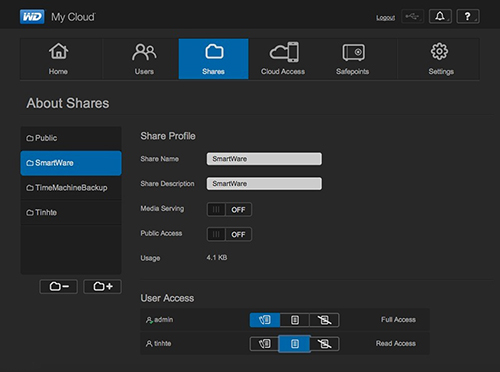
Task: Click the Share Name field
Action: (x=264, y=159)
